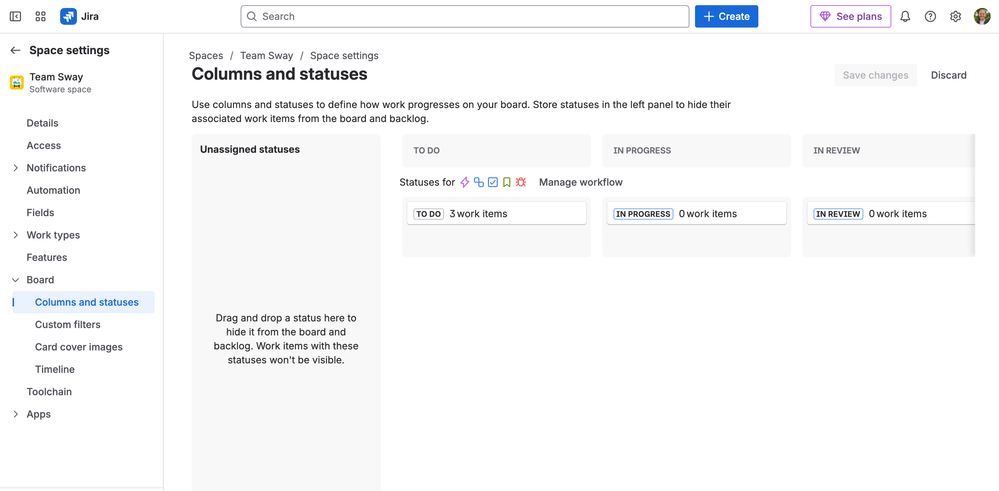Select Automation in the sidebar
Viewport: 999px width, 491px height.
point(53,190)
